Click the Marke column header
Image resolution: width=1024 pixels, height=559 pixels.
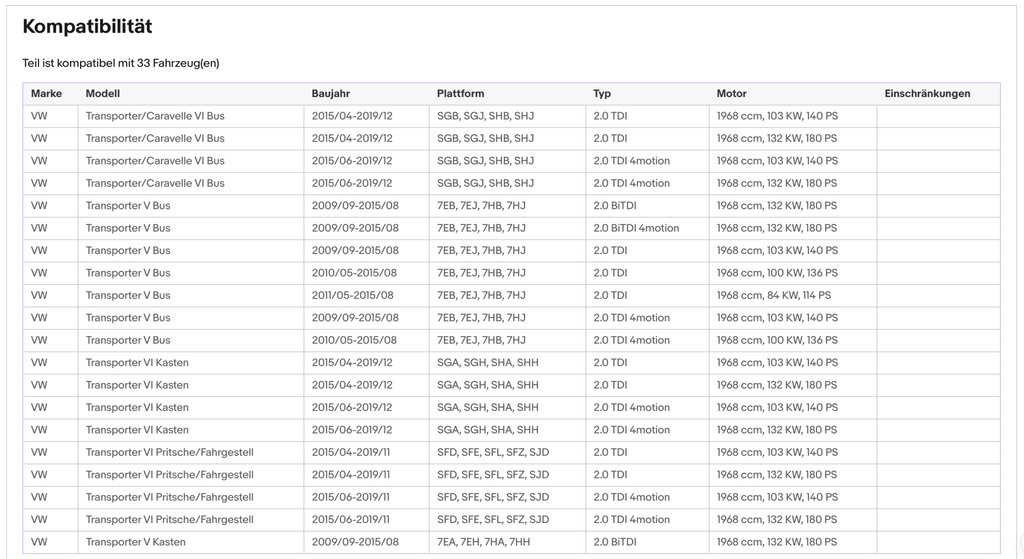[46, 93]
